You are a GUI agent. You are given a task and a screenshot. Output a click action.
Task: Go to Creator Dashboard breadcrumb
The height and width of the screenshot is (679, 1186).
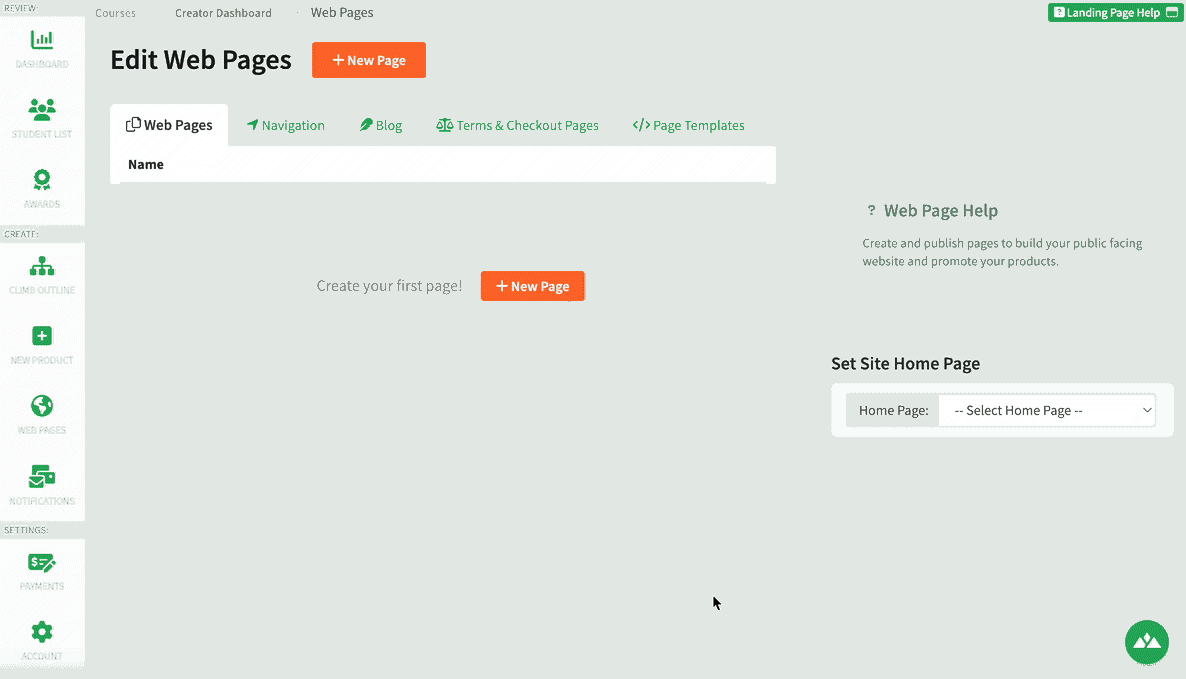point(223,13)
